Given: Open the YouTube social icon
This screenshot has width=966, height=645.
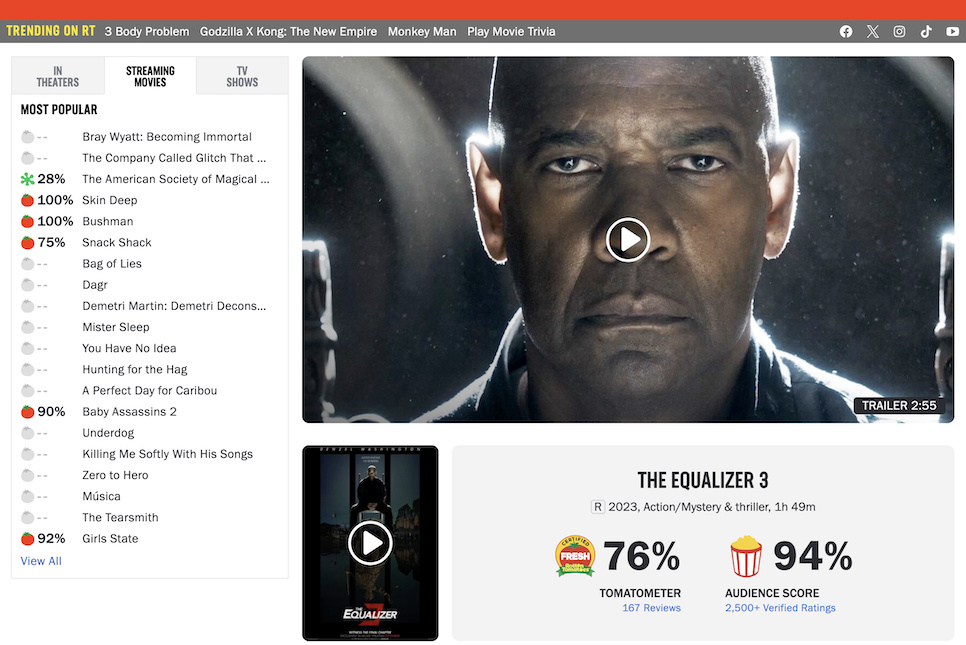Looking at the screenshot, I should tap(952, 31).
